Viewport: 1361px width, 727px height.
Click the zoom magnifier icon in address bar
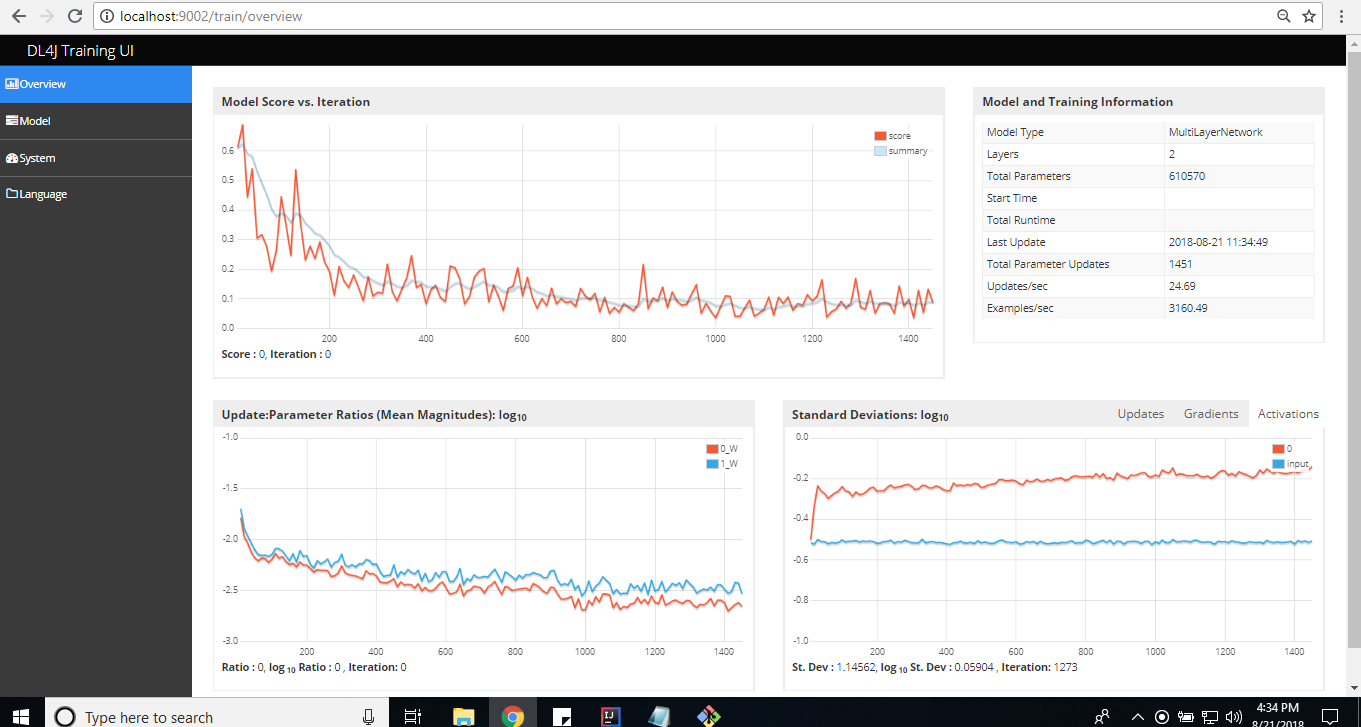pos(1284,16)
